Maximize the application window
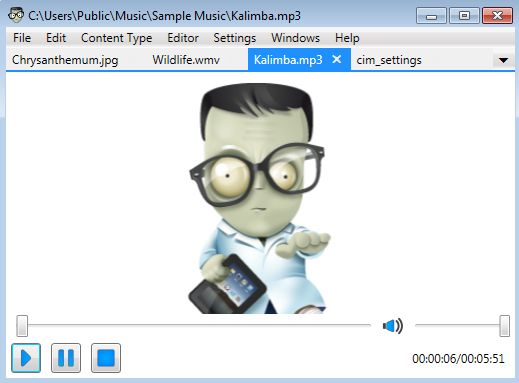The height and width of the screenshot is (383, 519). 464,16
